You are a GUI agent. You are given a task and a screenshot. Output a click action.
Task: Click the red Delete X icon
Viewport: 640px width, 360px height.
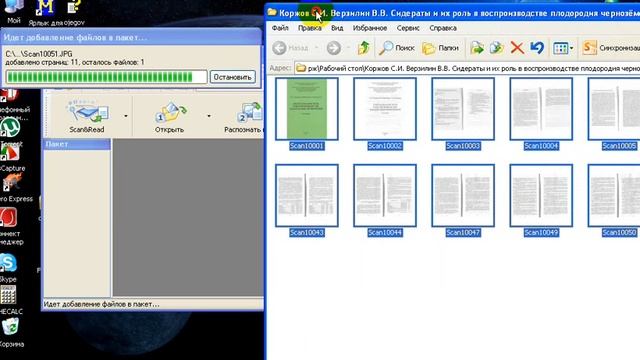(517, 48)
